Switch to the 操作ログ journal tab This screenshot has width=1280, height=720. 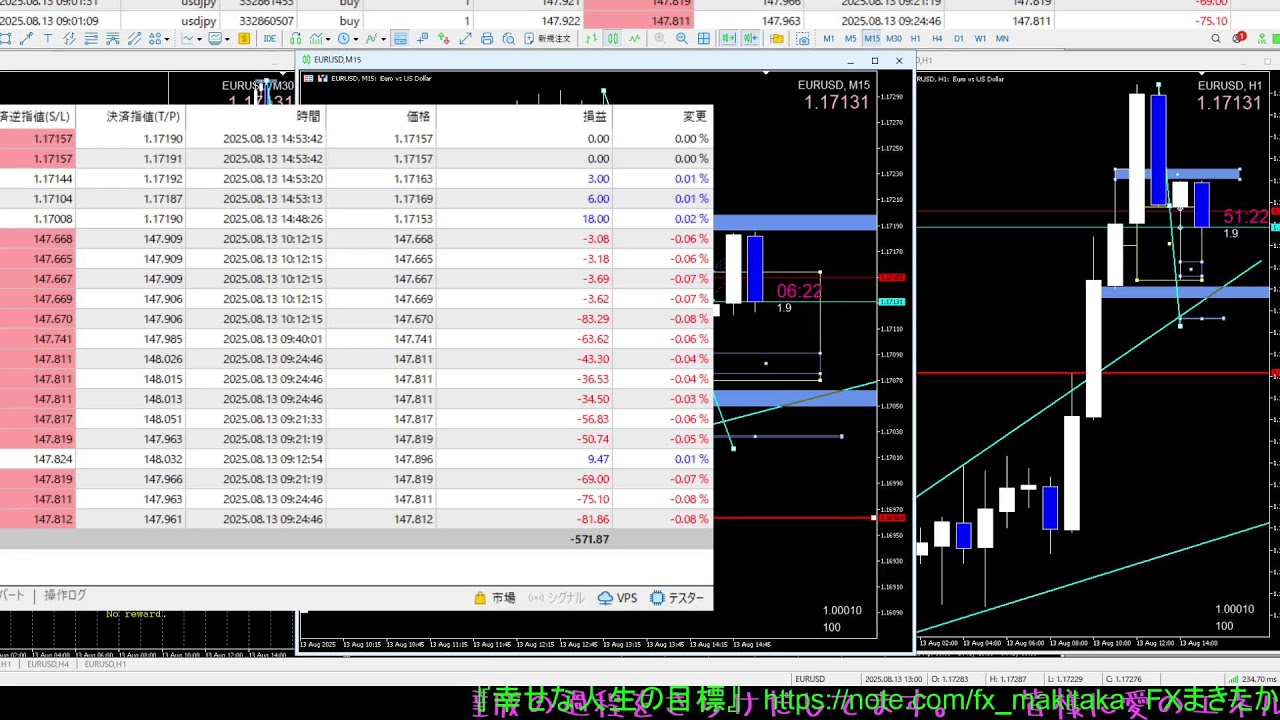[65, 595]
